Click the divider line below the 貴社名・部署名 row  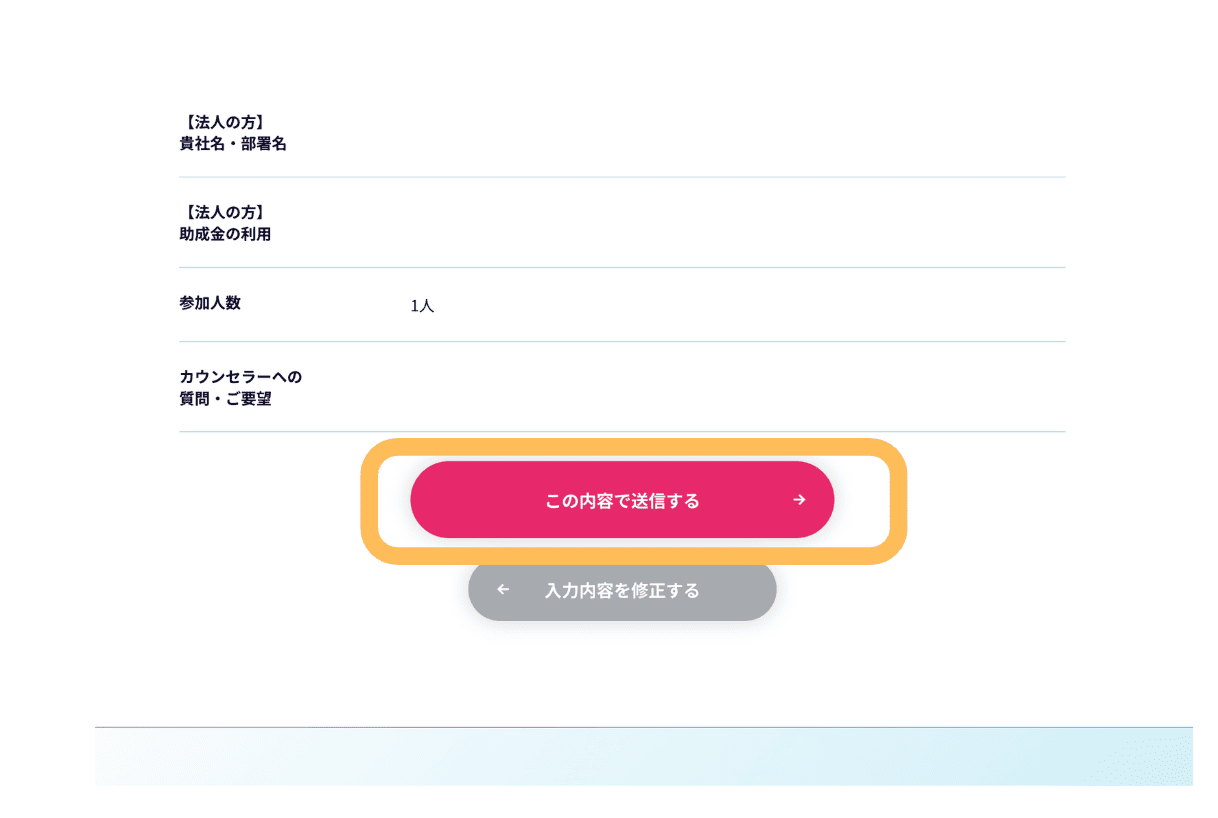pos(622,177)
